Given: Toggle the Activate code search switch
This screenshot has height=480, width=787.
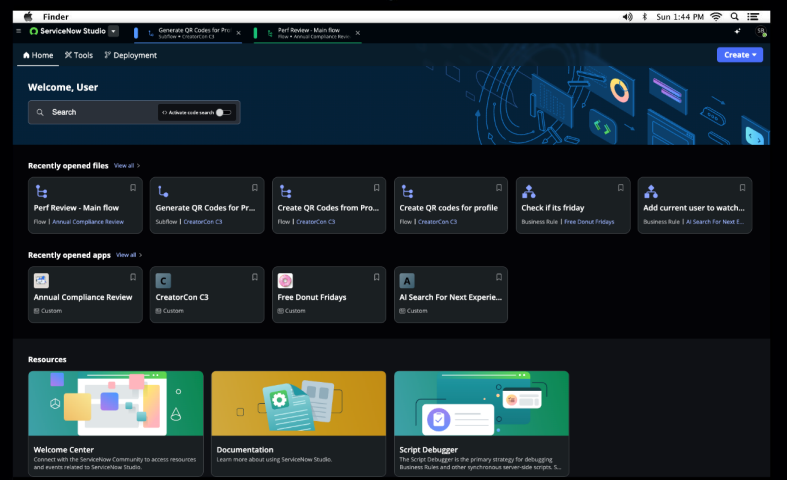Looking at the screenshot, I should coord(224,112).
